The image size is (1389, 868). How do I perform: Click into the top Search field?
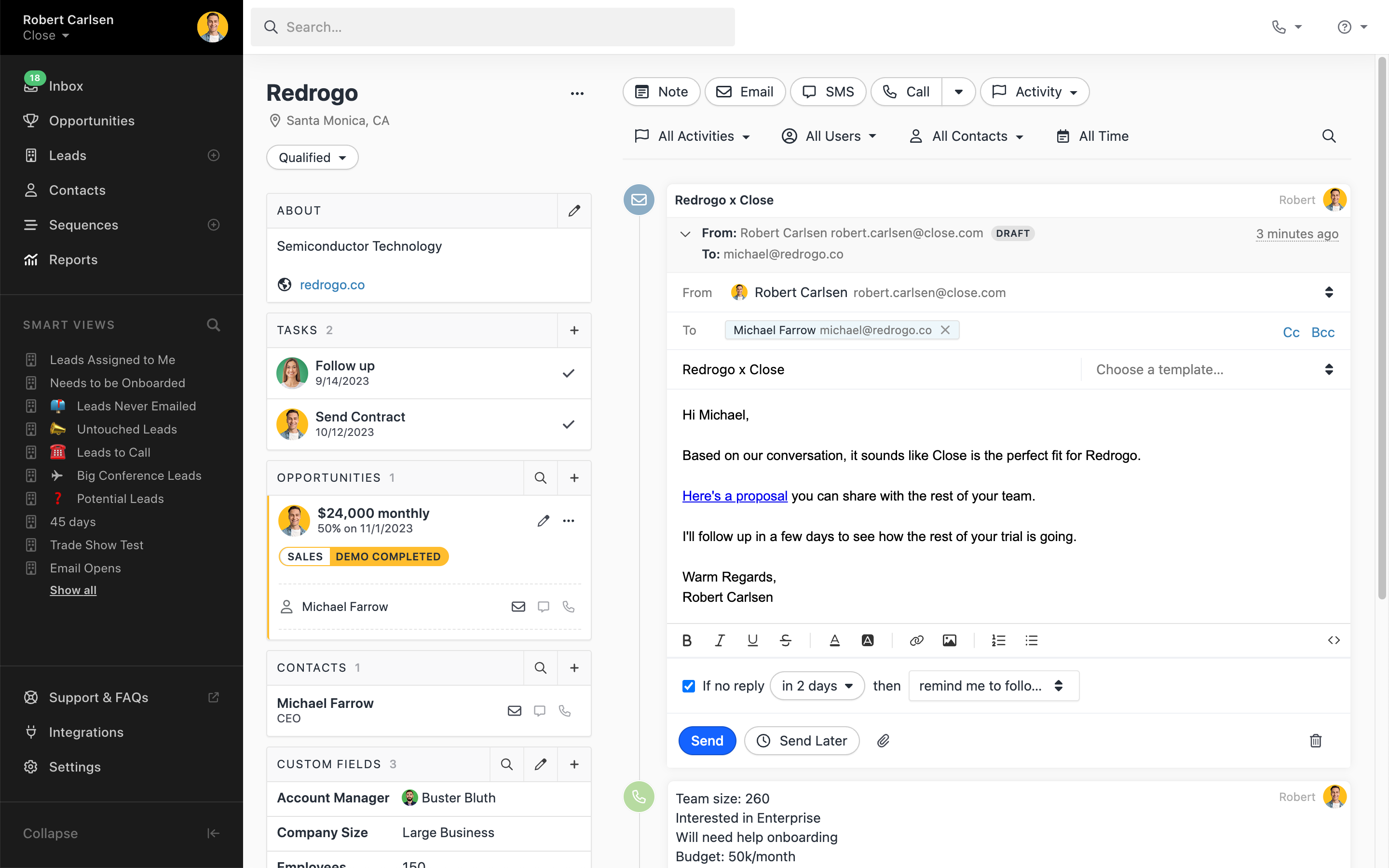492,27
